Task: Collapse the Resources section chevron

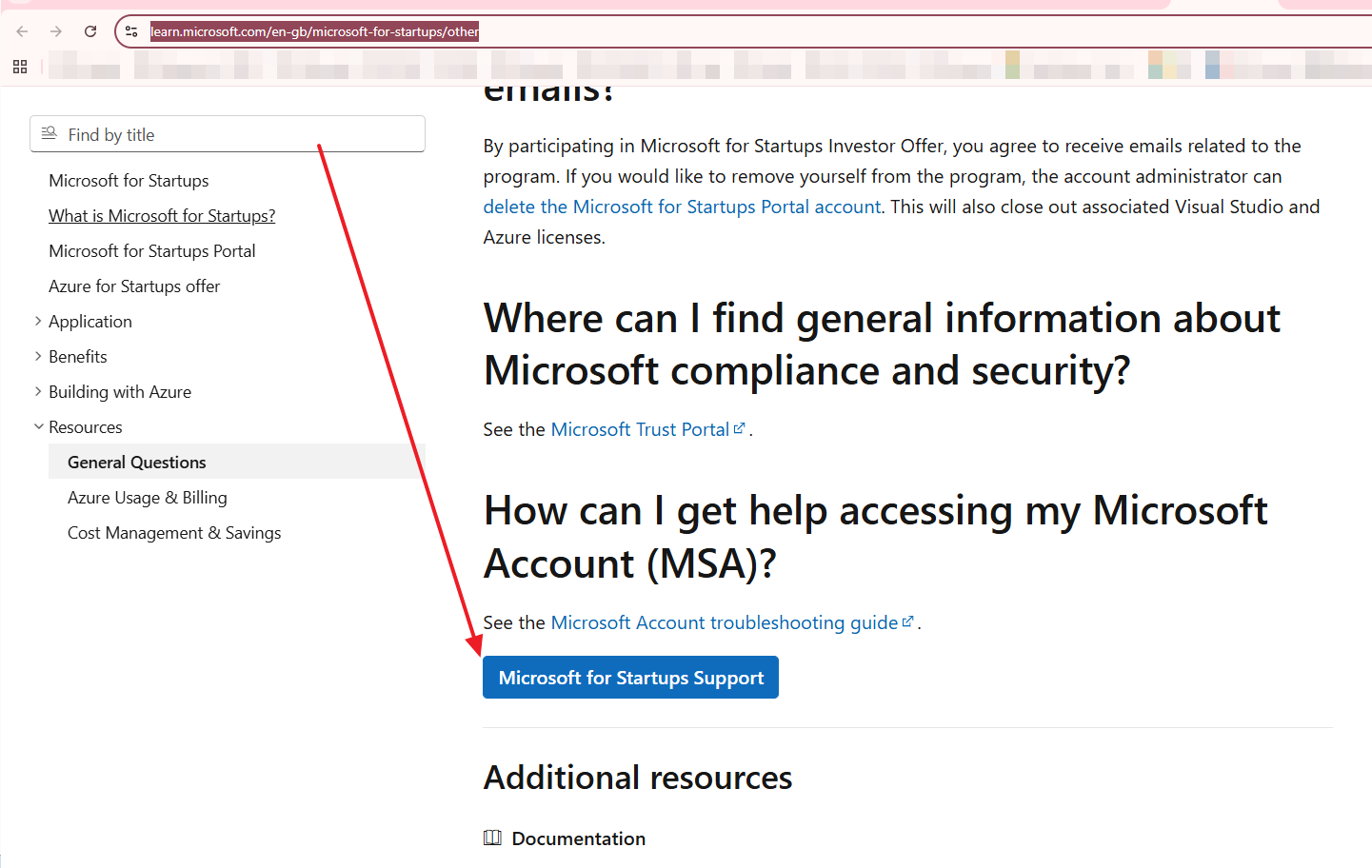Action: 38,426
